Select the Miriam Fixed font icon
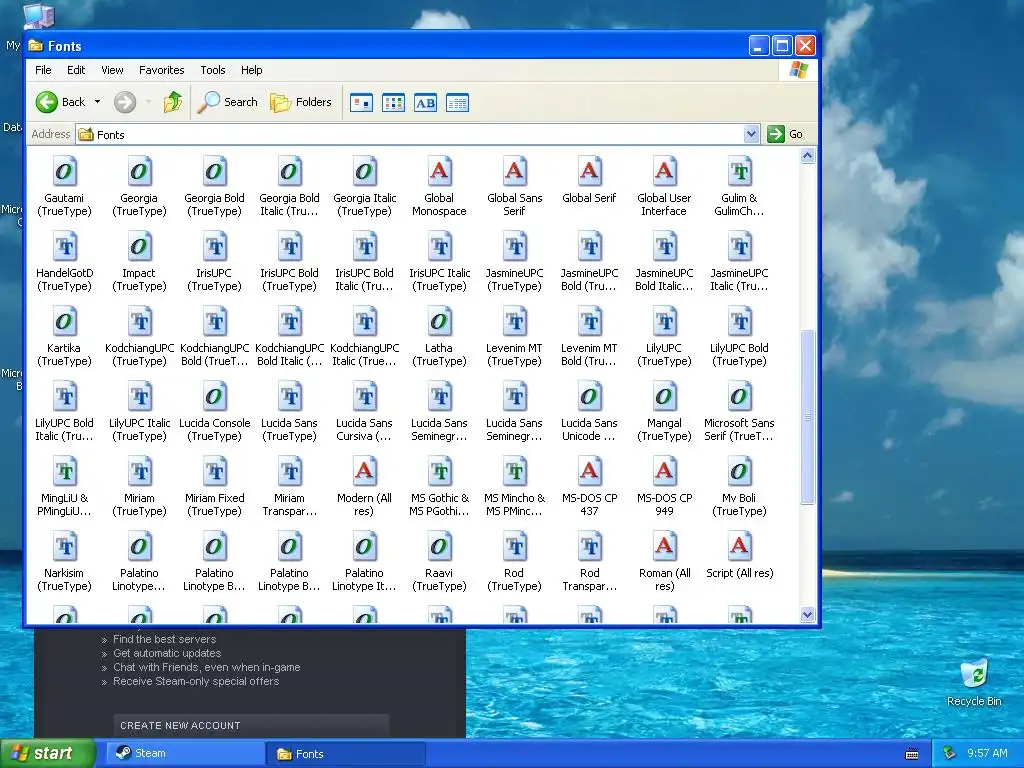This screenshot has width=1024, height=768. point(214,472)
